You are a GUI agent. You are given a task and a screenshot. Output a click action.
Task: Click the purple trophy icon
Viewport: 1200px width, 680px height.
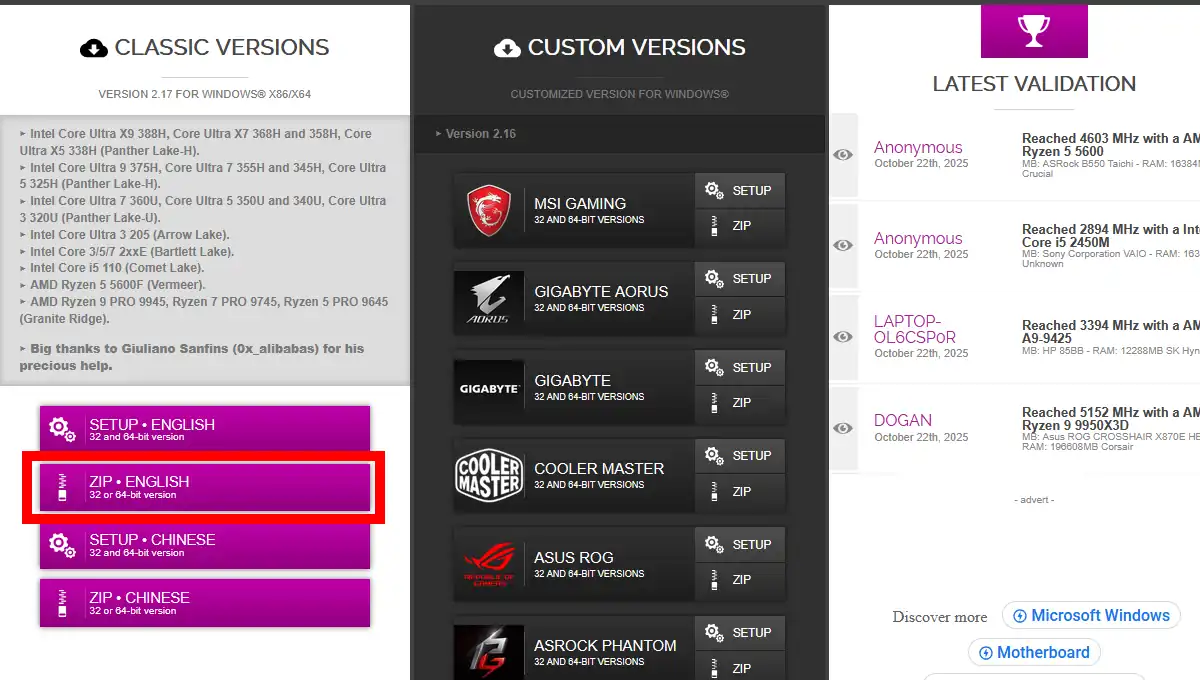tap(1033, 30)
